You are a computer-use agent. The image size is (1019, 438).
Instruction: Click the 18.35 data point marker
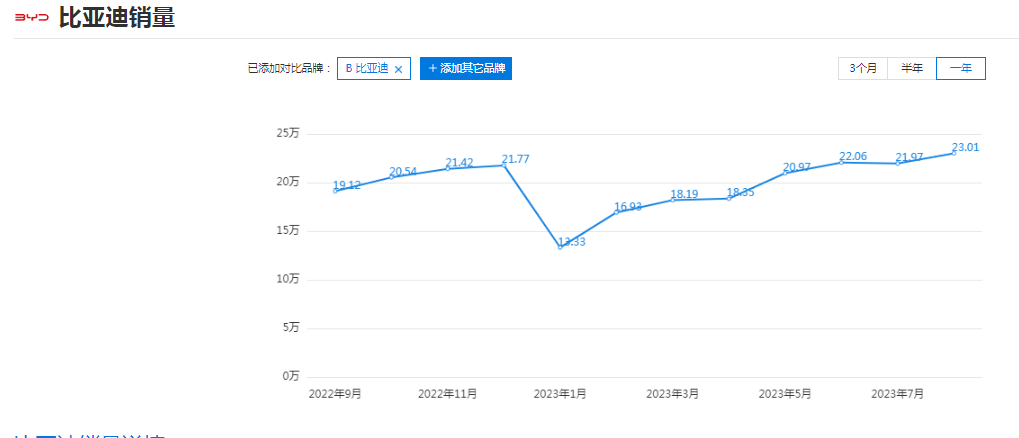click(729, 198)
